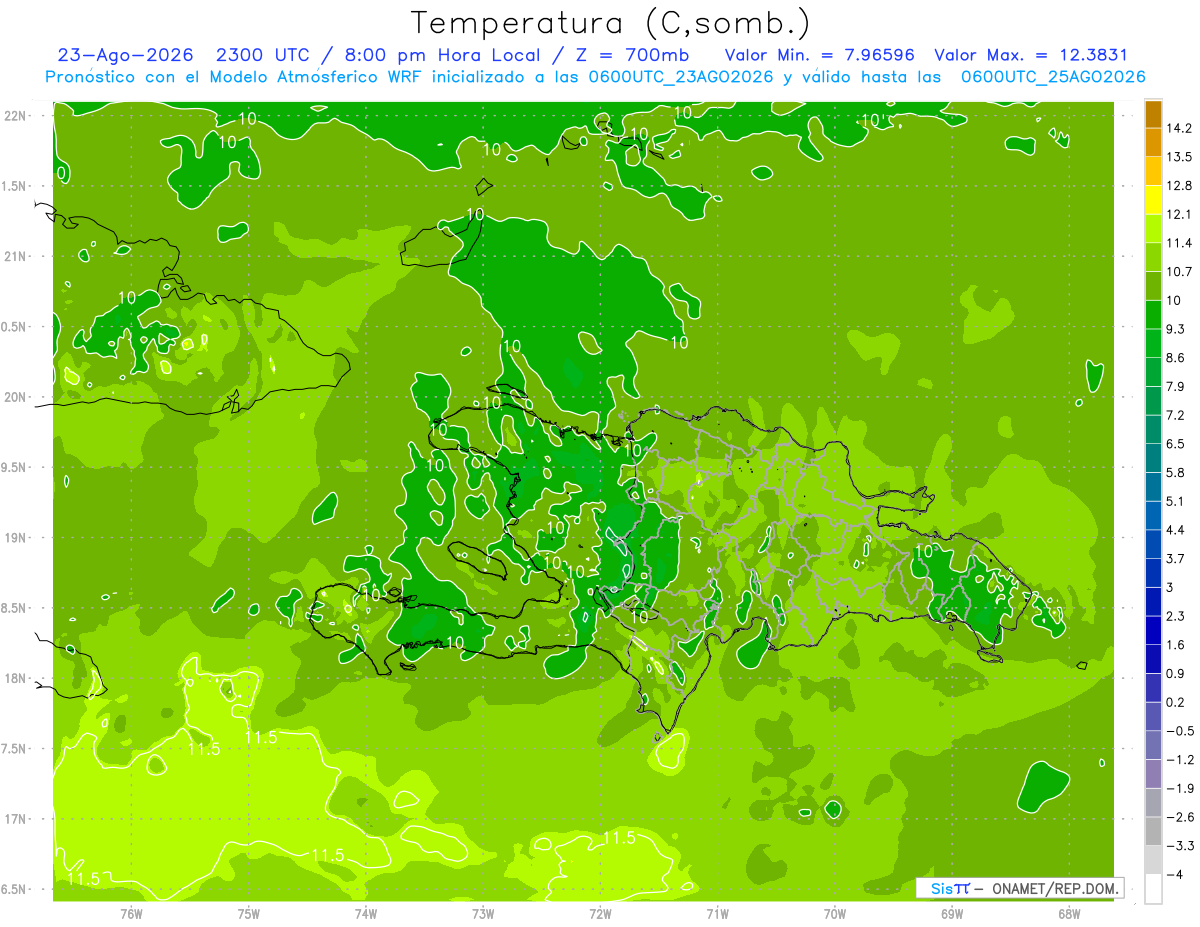This screenshot has height=927, width=1200.
Task: Click the valid-until time '0600UTC_25AGO2026'
Action: [1053, 76]
